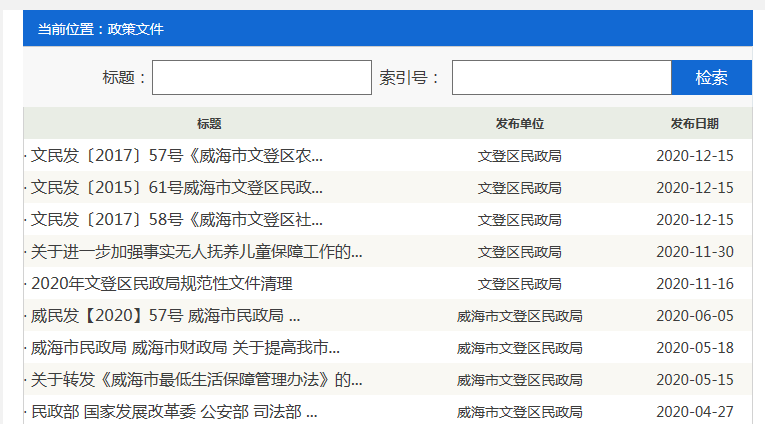Open 关于转发《威海市最低生活保障管理办法》 link
Viewport: 765px width, 424px height.
pos(196,380)
